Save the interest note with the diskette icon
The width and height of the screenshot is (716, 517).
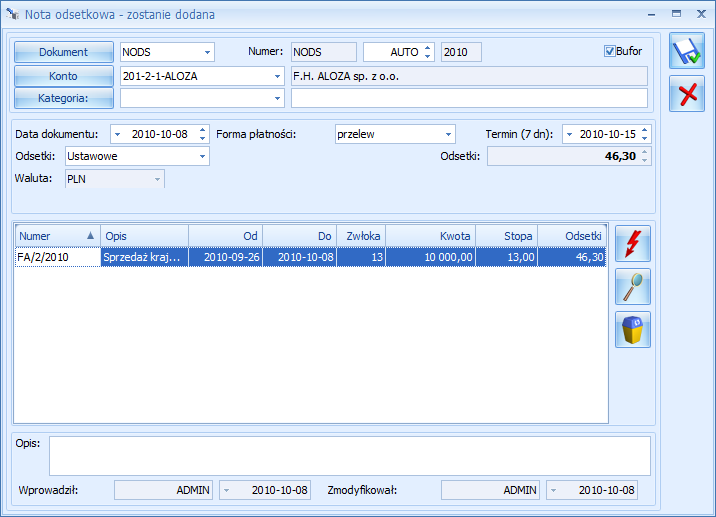(x=687, y=51)
